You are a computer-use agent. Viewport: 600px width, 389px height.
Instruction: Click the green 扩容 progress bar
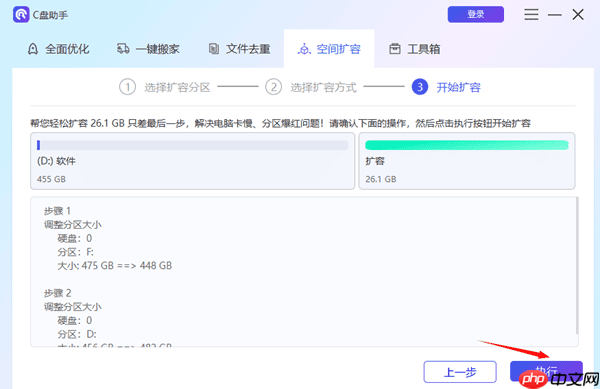tap(467, 145)
